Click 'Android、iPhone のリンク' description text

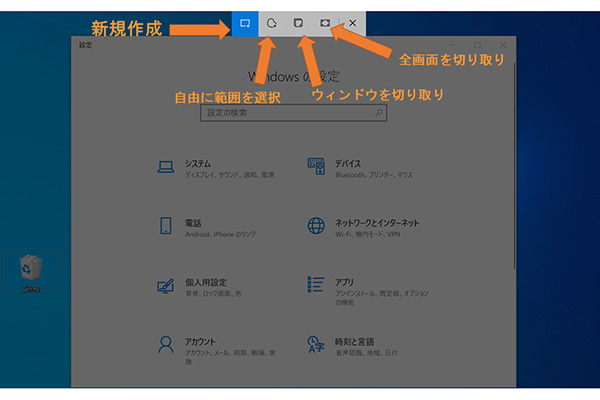tap(220, 234)
